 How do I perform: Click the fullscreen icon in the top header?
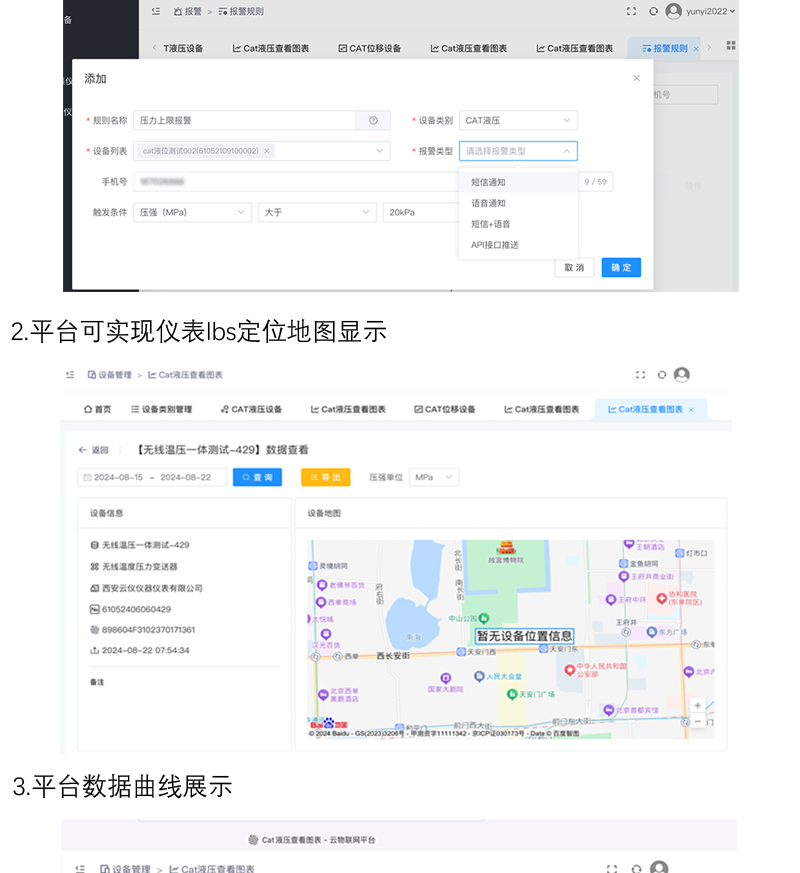631,11
